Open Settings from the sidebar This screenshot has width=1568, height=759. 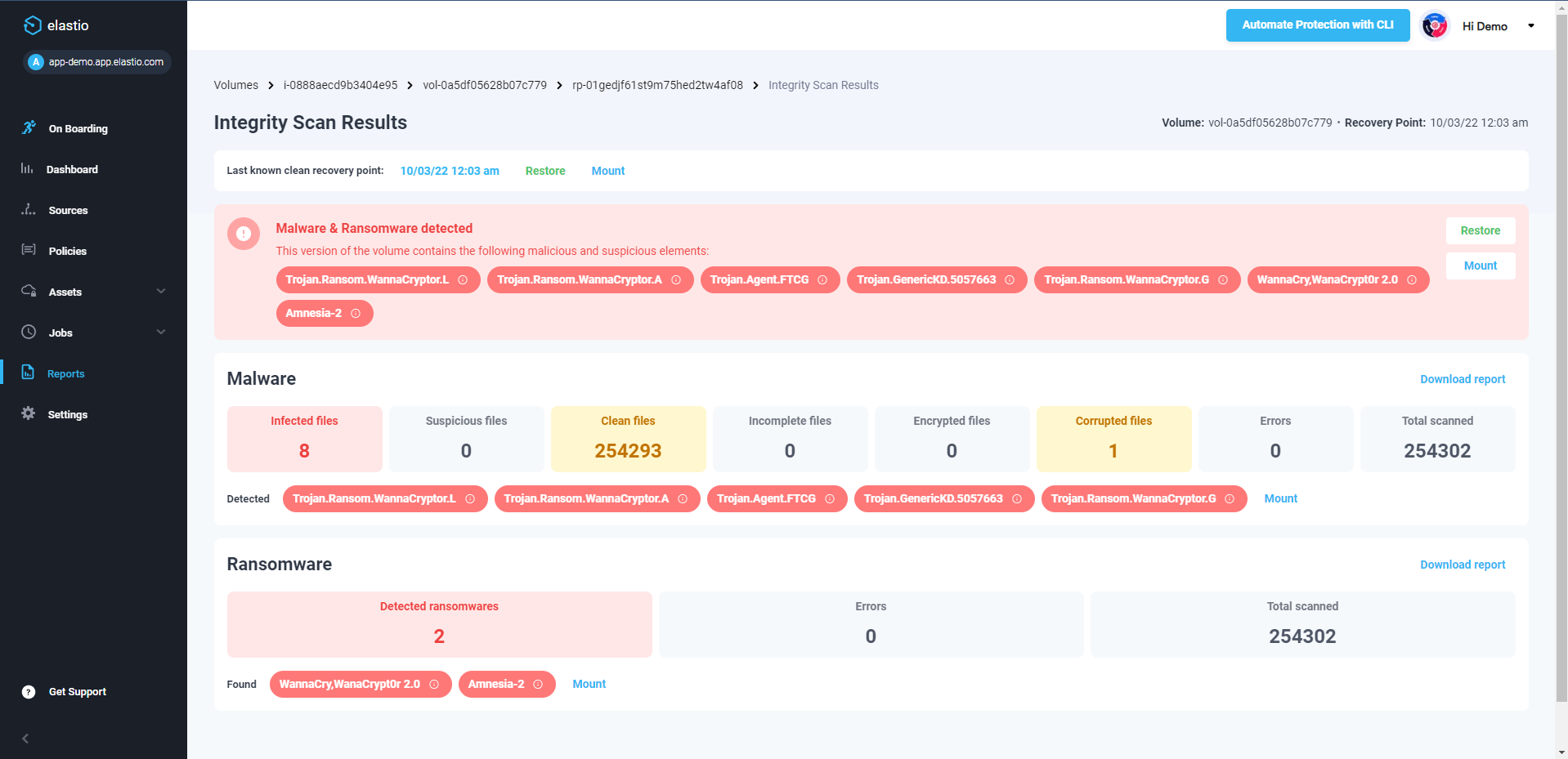coord(29,414)
